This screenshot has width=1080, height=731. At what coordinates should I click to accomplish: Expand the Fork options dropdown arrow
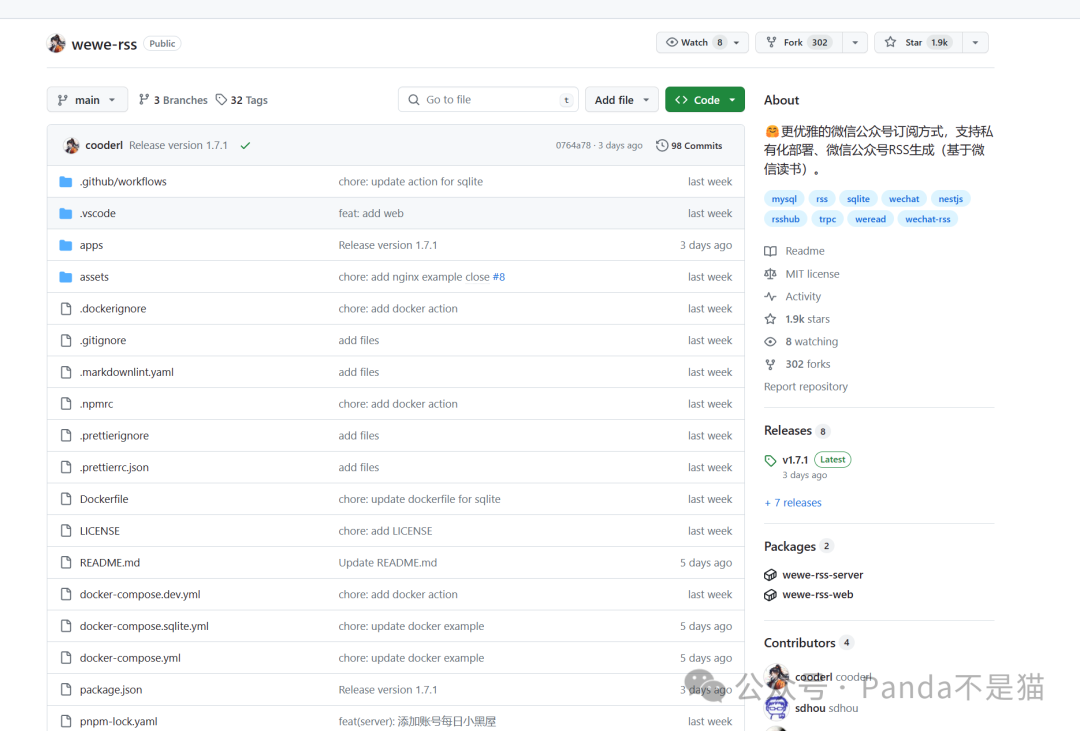[855, 43]
